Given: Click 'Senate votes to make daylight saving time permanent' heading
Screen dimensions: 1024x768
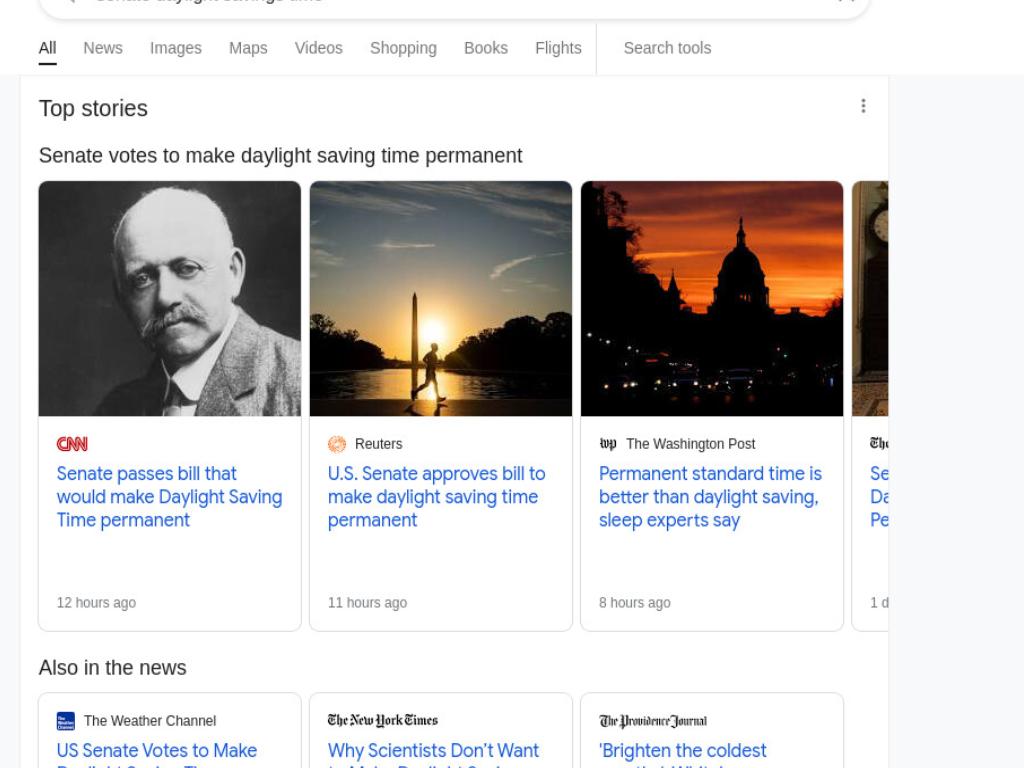Looking at the screenshot, I should [280, 156].
